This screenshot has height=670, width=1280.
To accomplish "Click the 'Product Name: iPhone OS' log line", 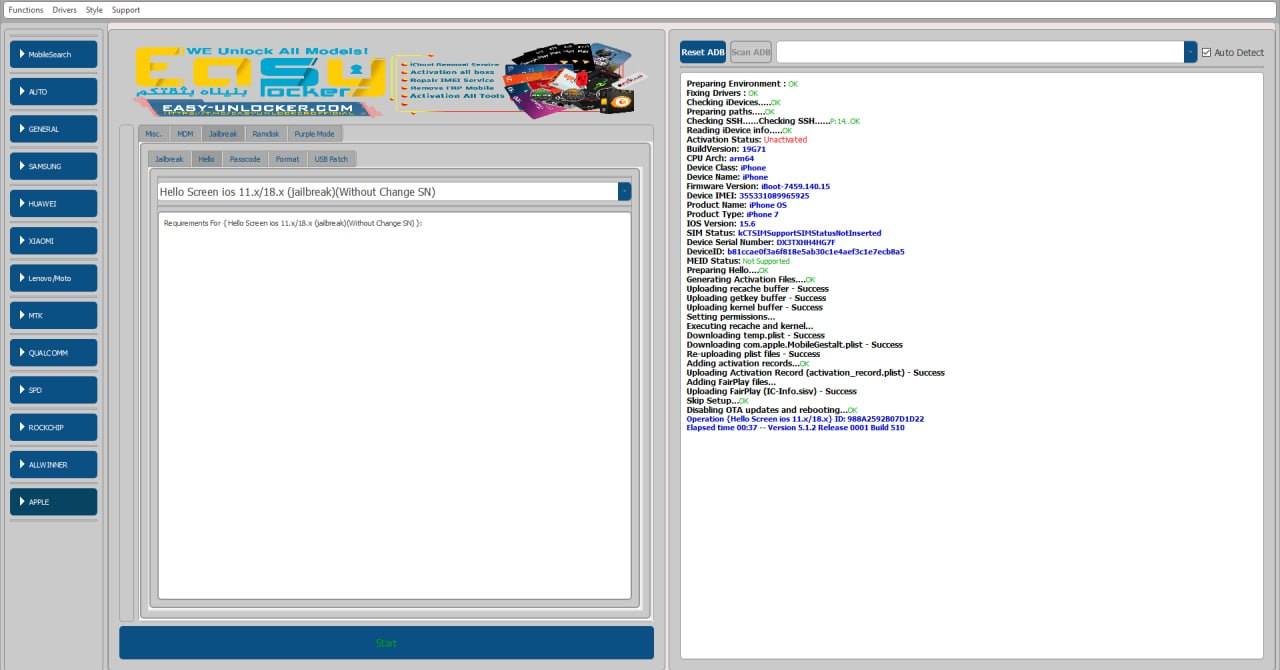I will [x=737, y=205].
